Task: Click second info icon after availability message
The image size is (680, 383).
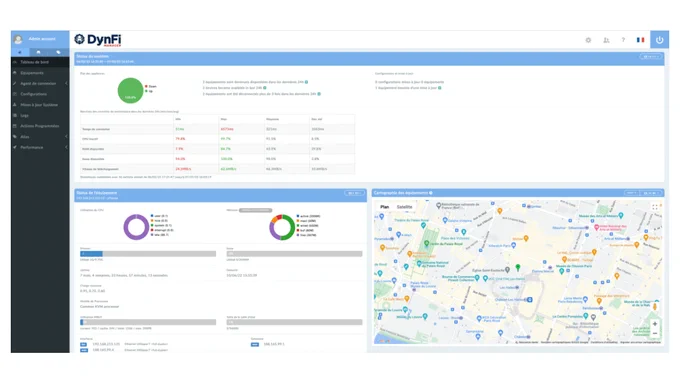Action: [265, 88]
